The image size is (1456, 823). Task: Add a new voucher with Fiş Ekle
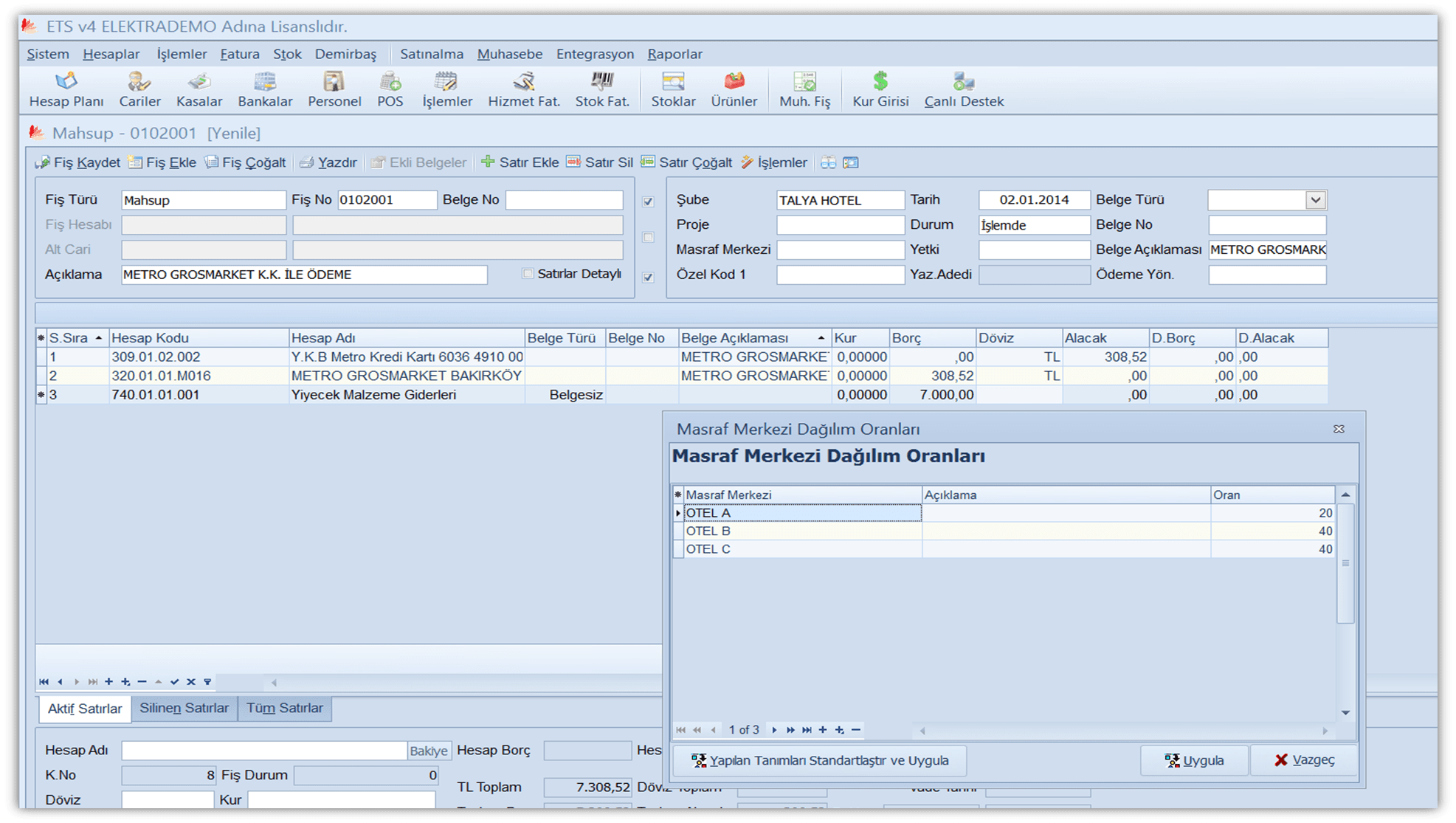click(162, 162)
